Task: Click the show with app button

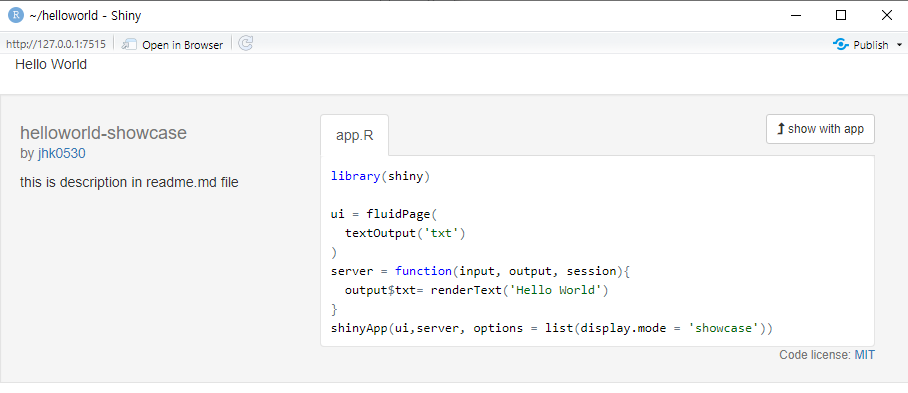Action: point(820,129)
